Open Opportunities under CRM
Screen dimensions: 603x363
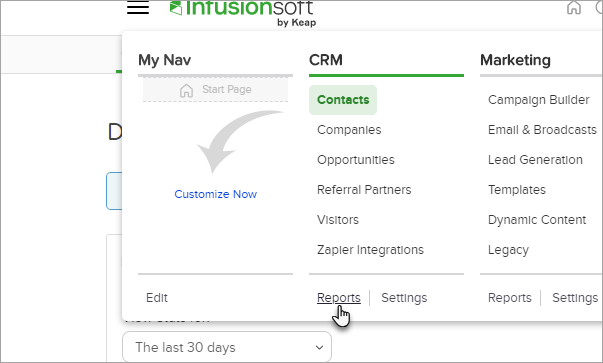click(356, 160)
